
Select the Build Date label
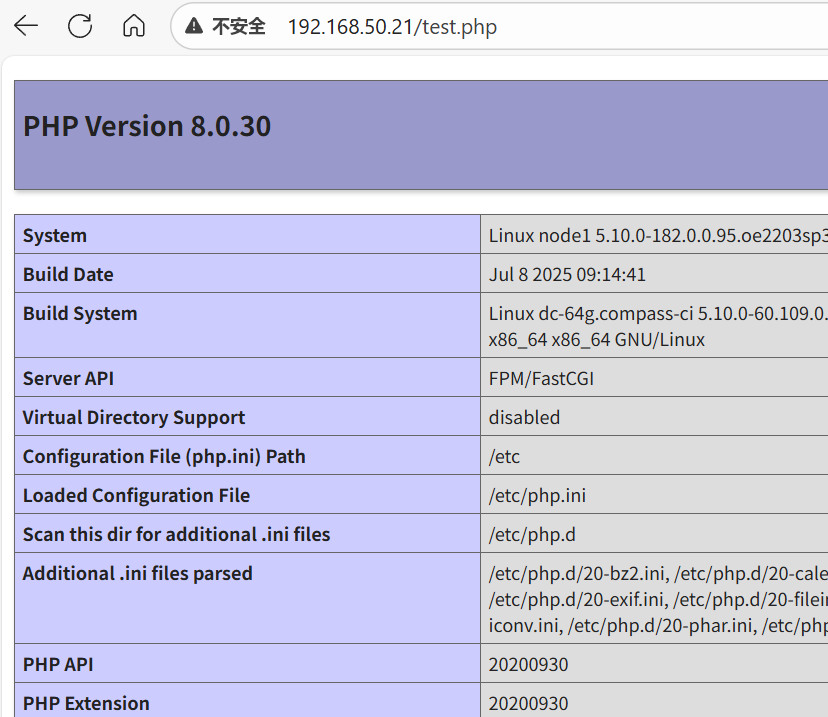point(68,275)
